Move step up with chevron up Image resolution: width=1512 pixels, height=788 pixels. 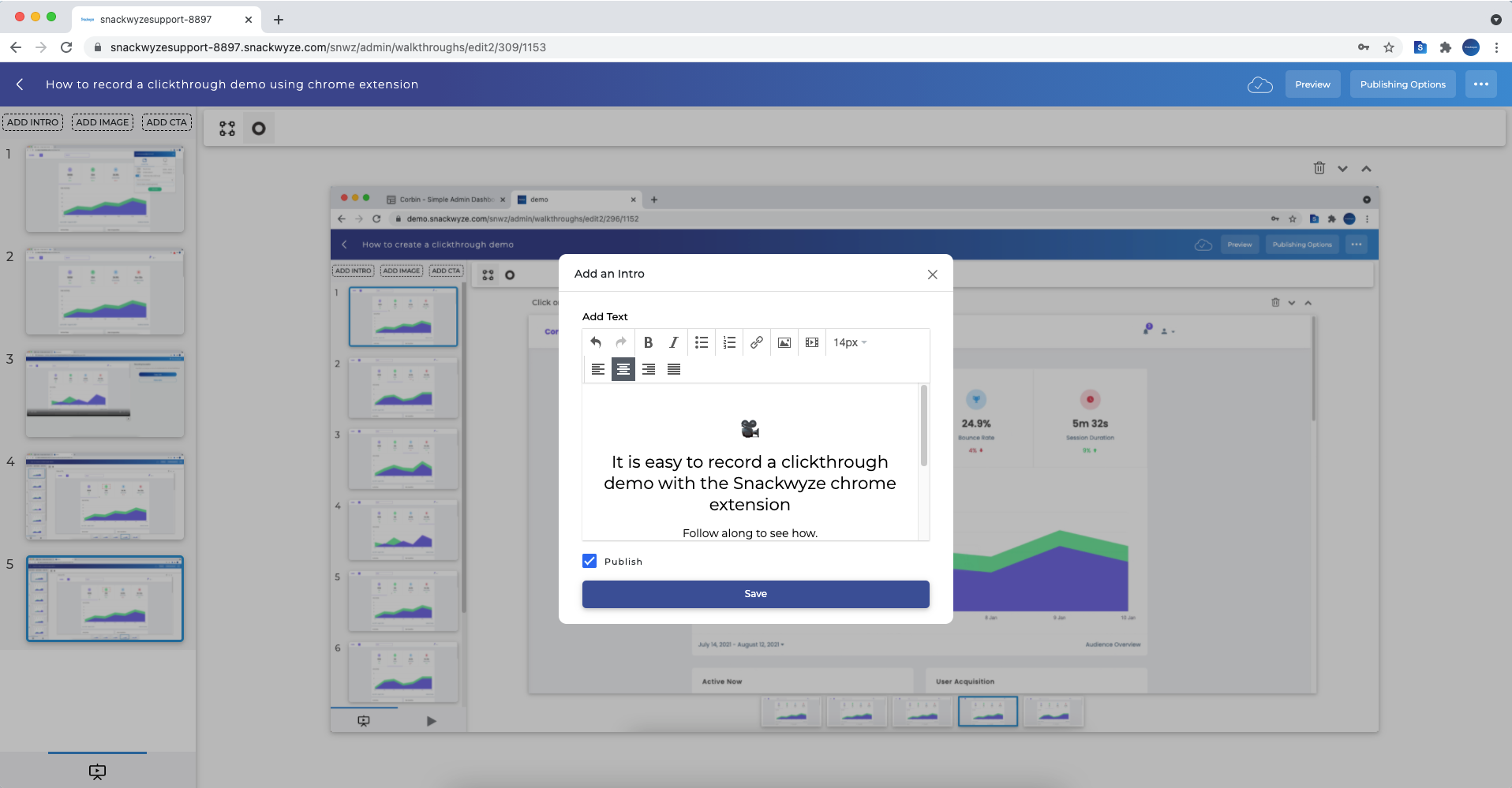point(1366,169)
